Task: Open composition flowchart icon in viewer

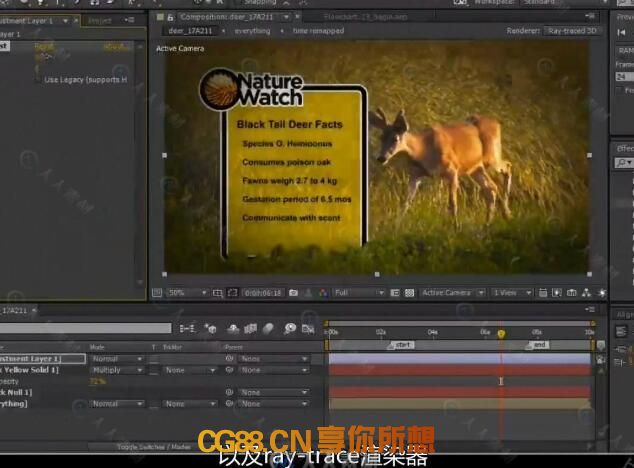Action: point(586,292)
